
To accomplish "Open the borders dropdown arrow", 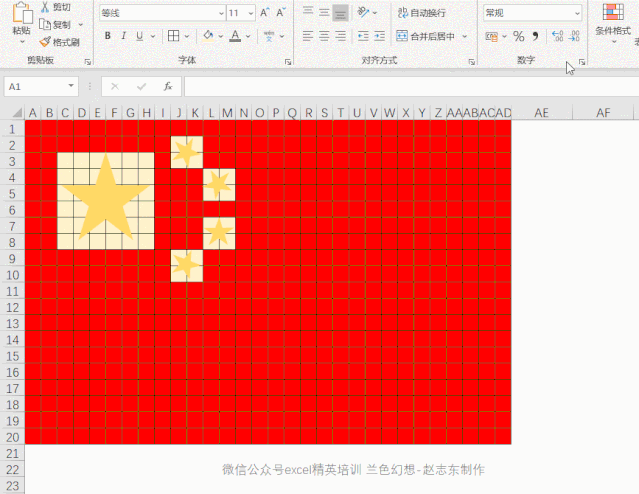I will pos(187,36).
